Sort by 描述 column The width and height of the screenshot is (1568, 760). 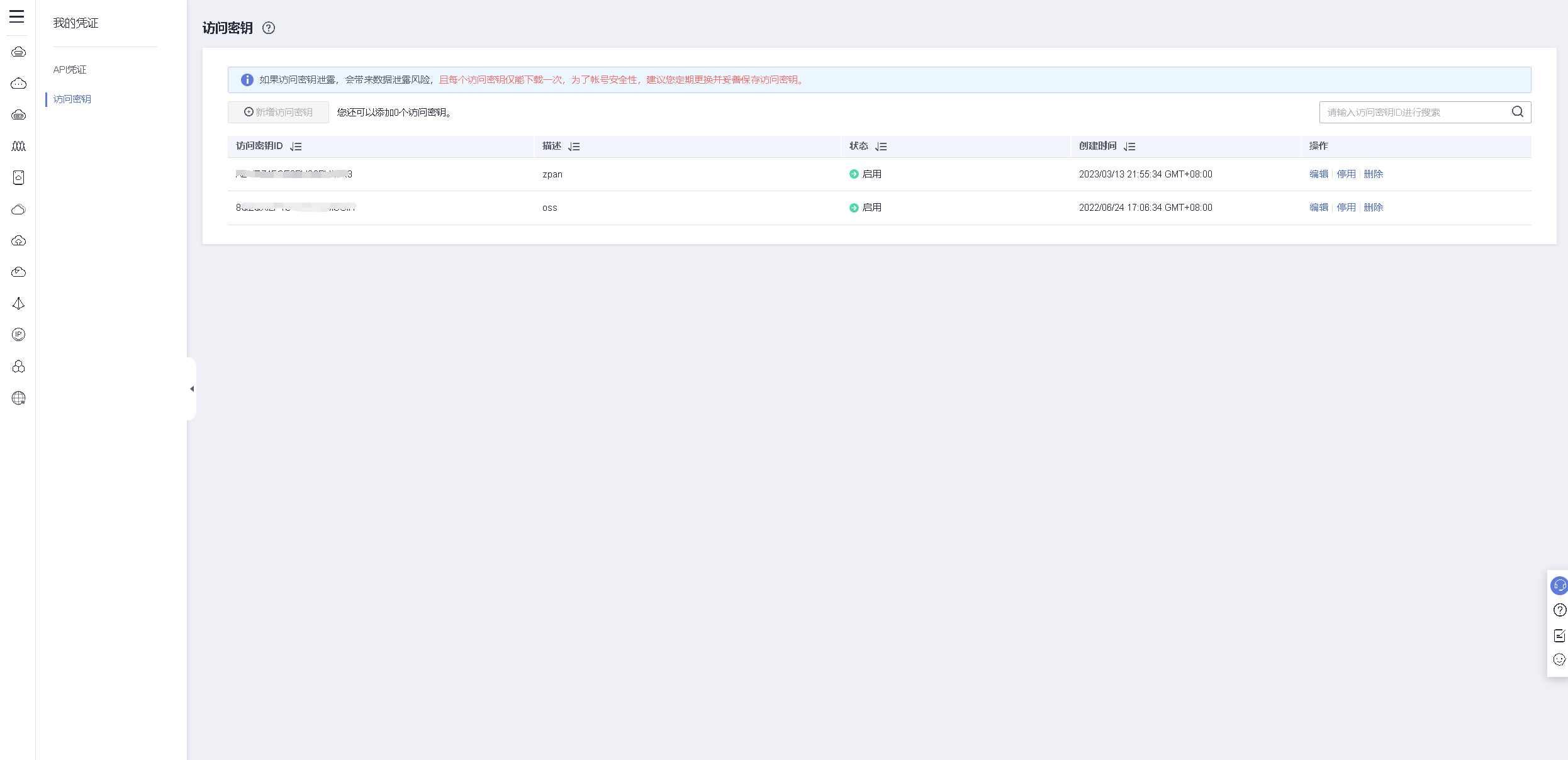coord(574,147)
